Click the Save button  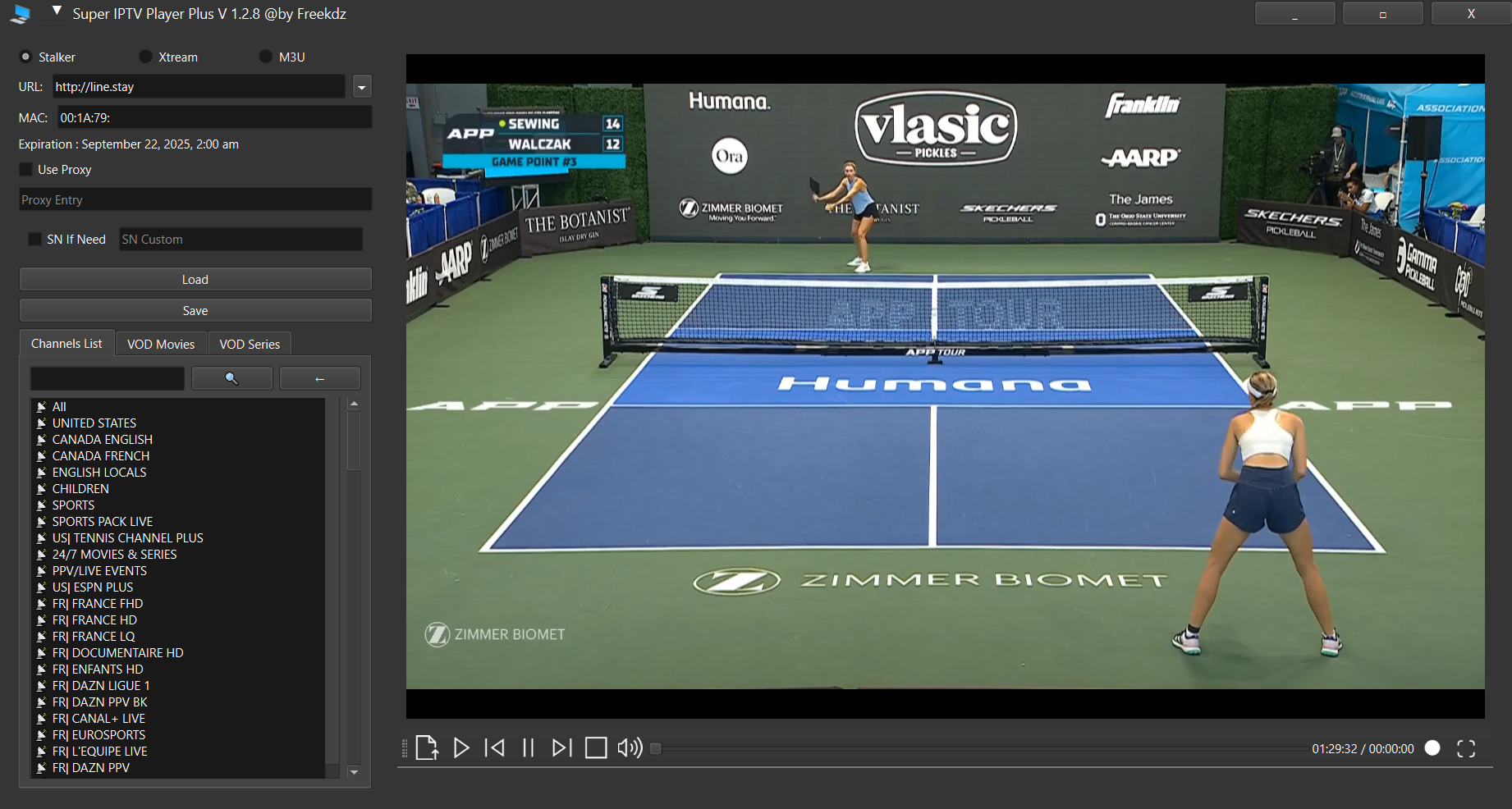[x=195, y=310]
